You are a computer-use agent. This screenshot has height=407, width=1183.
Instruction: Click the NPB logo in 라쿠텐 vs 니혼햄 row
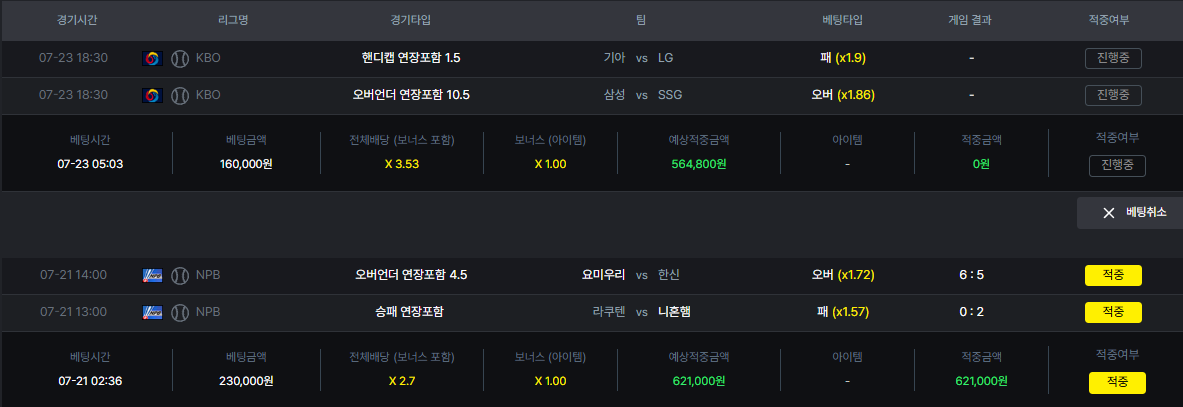point(152,312)
